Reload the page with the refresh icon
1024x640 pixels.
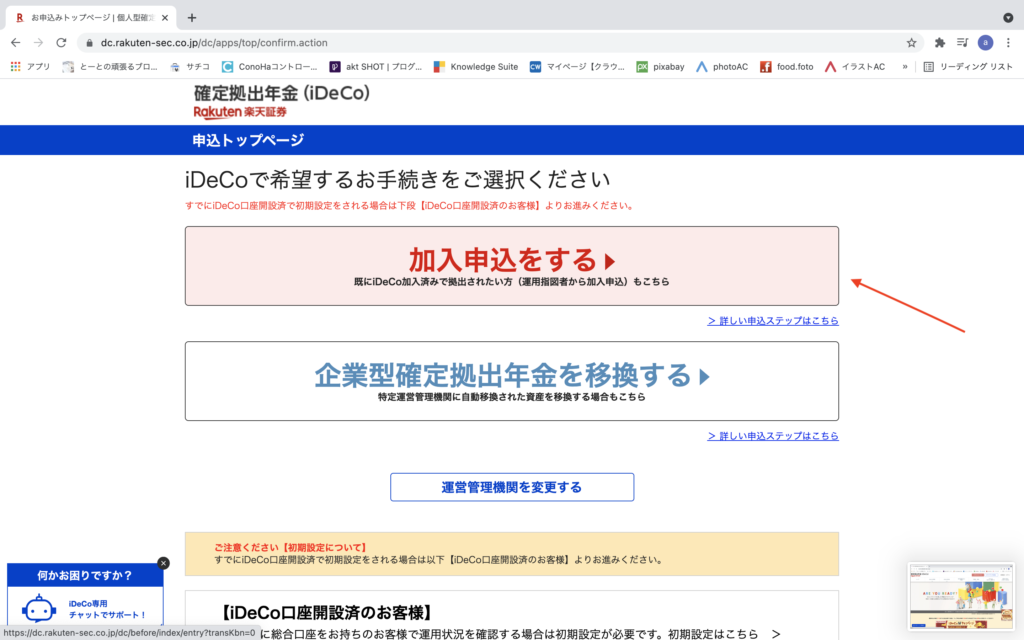pos(61,43)
